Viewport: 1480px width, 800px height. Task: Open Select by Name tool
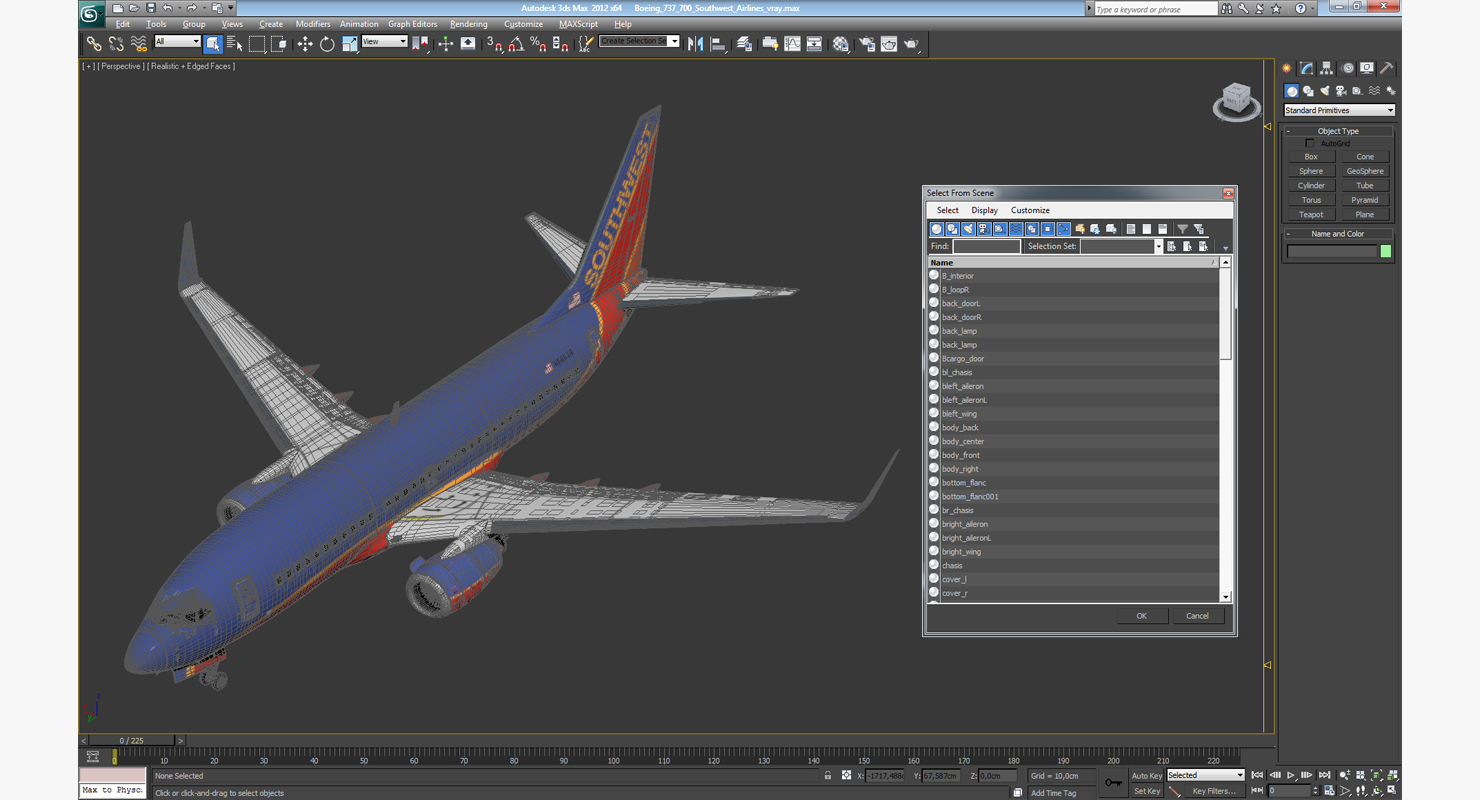[235, 44]
